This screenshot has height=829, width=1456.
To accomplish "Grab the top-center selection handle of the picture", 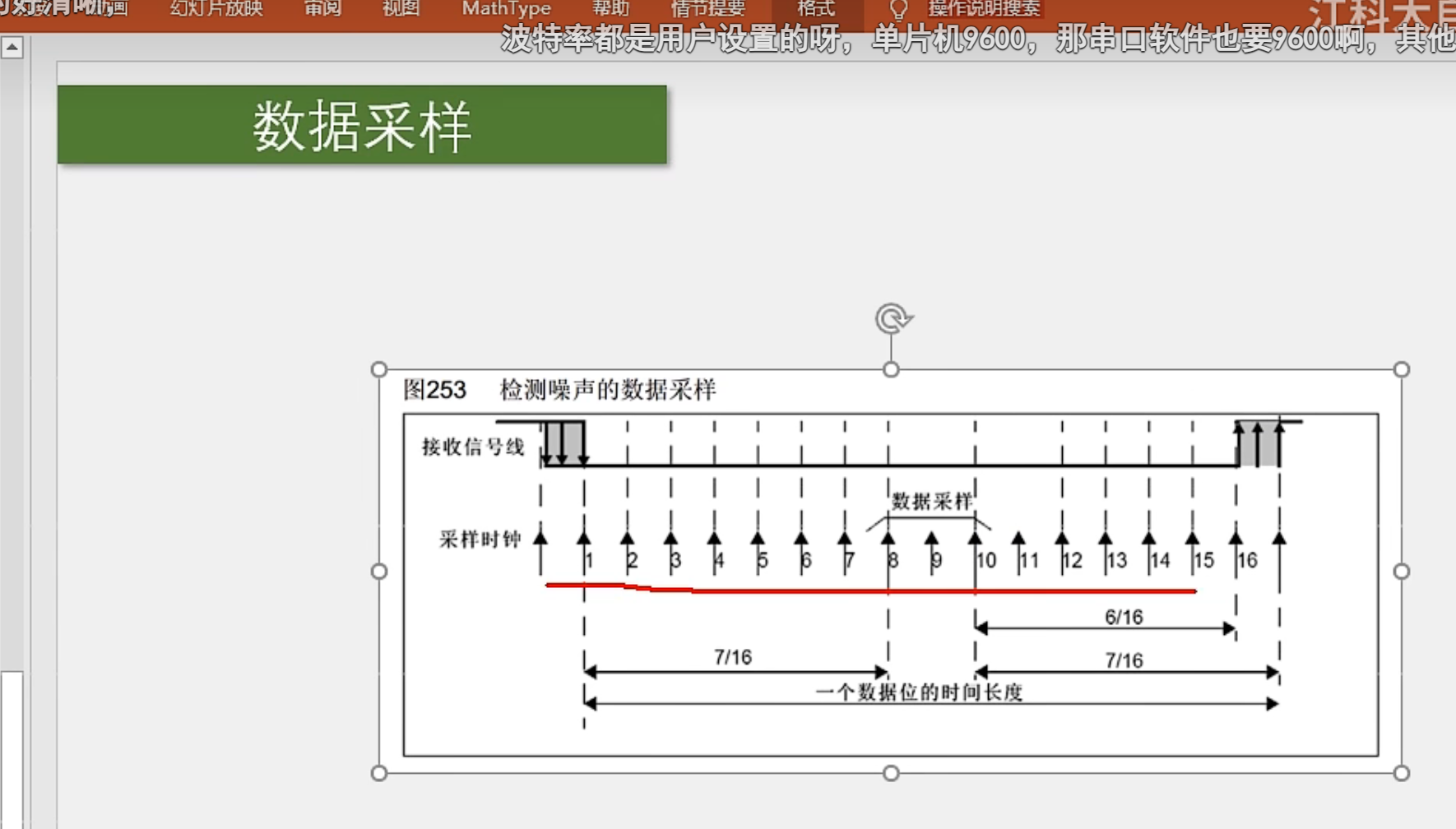I will point(892,369).
